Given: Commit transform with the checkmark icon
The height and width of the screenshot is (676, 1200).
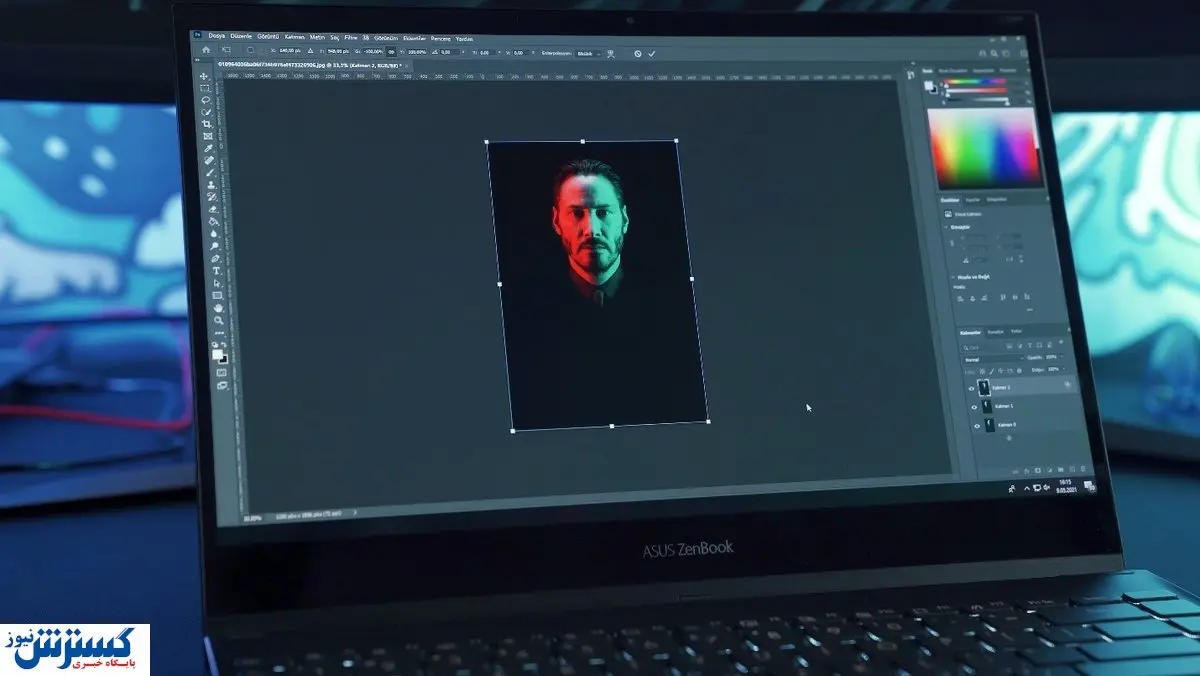Looking at the screenshot, I should point(652,53).
